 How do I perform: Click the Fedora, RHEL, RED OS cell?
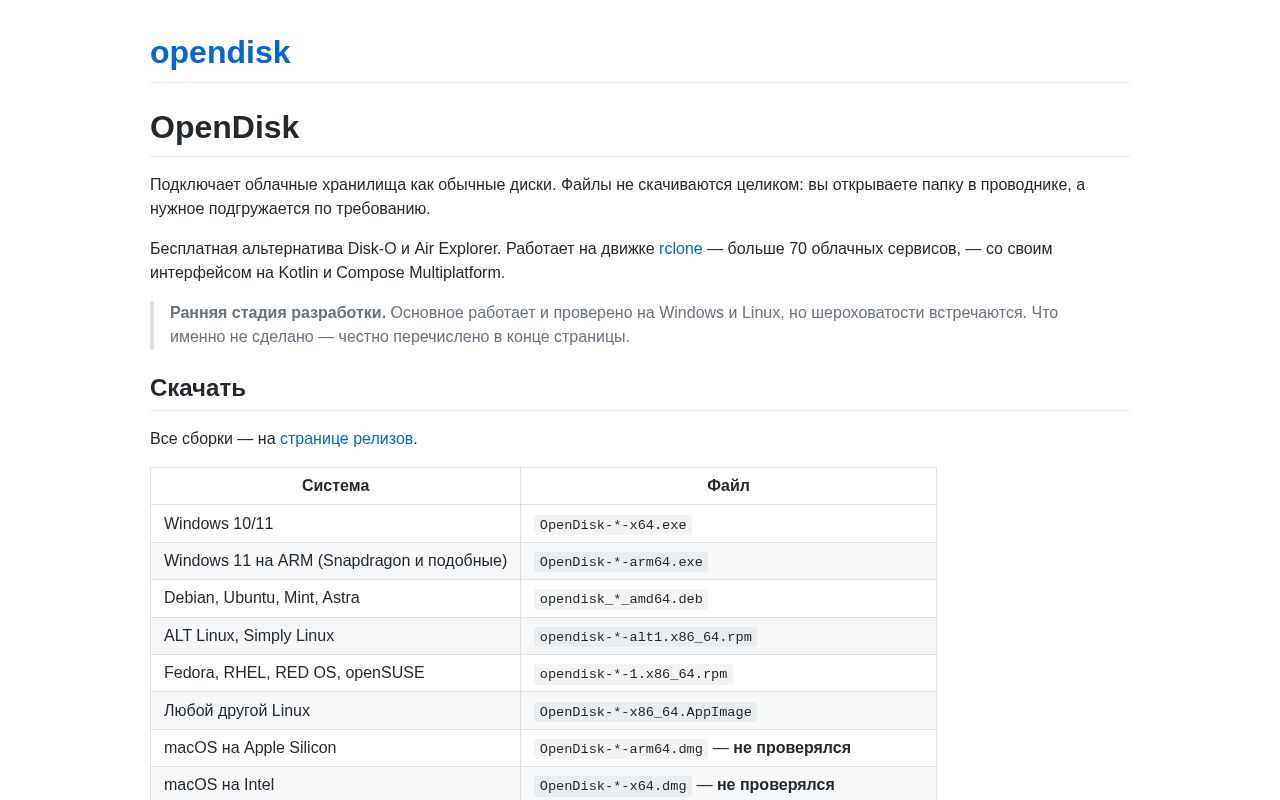coord(335,673)
